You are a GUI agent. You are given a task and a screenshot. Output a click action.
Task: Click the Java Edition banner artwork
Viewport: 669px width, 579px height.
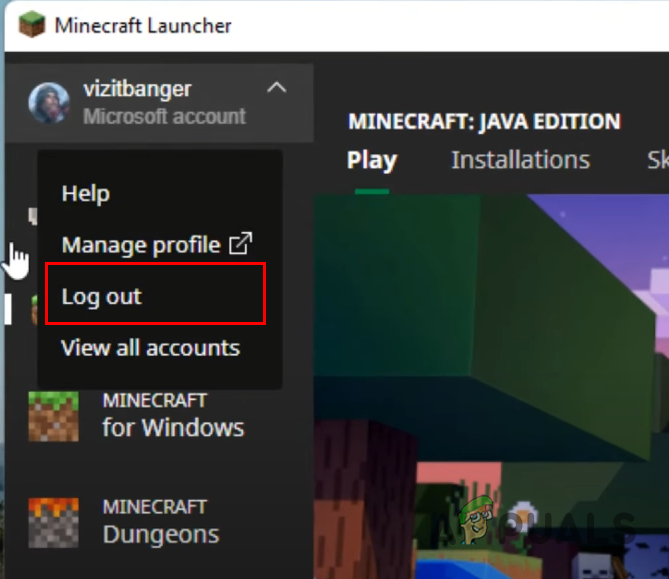click(x=492, y=386)
